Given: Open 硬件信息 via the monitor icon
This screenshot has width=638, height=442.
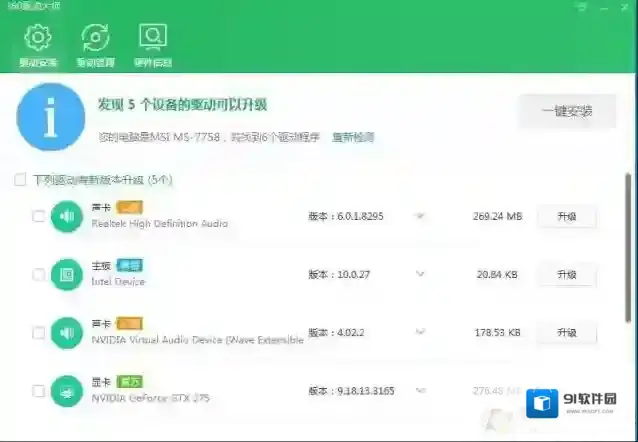Looking at the screenshot, I should click(x=152, y=46).
